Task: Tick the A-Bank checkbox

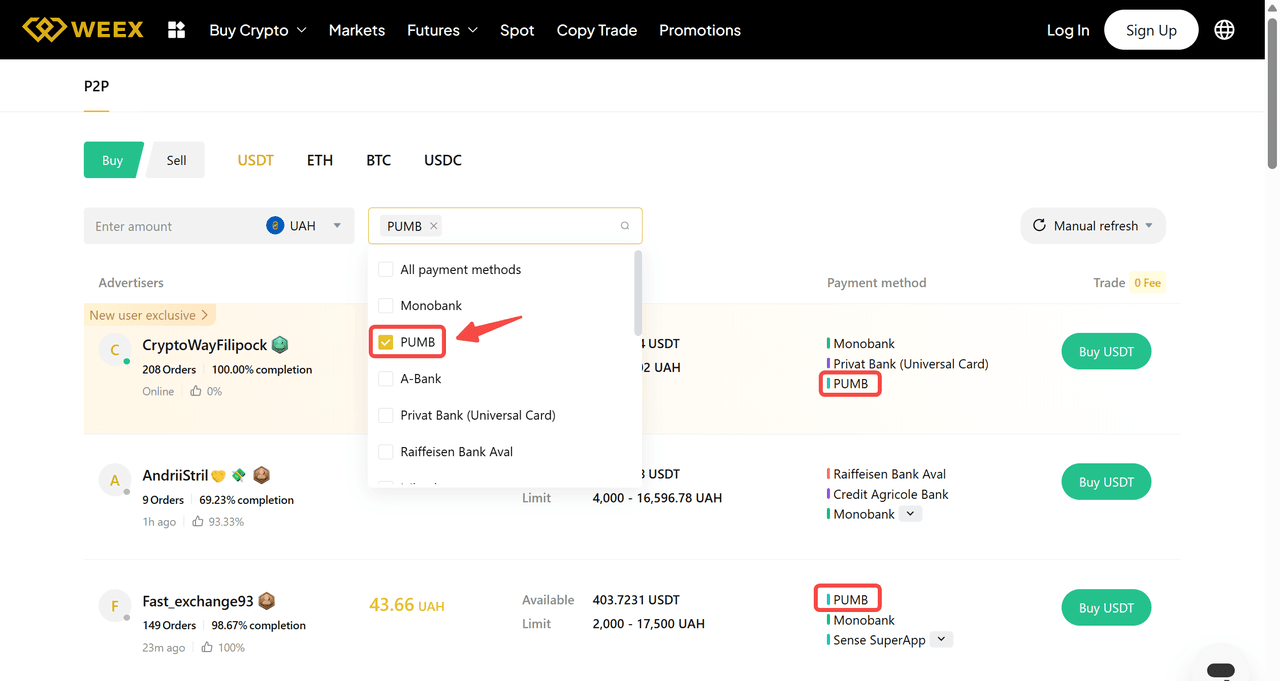Action: (386, 379)
